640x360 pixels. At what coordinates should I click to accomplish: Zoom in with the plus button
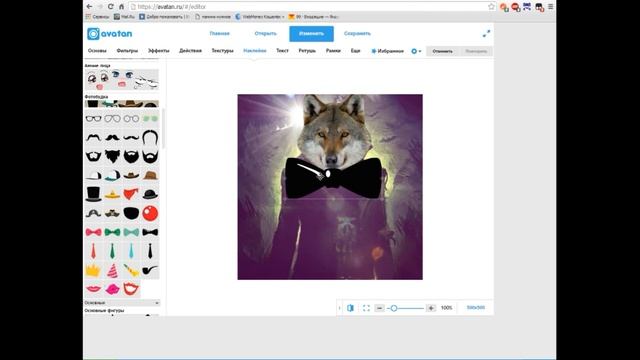(x=431, y=308)
